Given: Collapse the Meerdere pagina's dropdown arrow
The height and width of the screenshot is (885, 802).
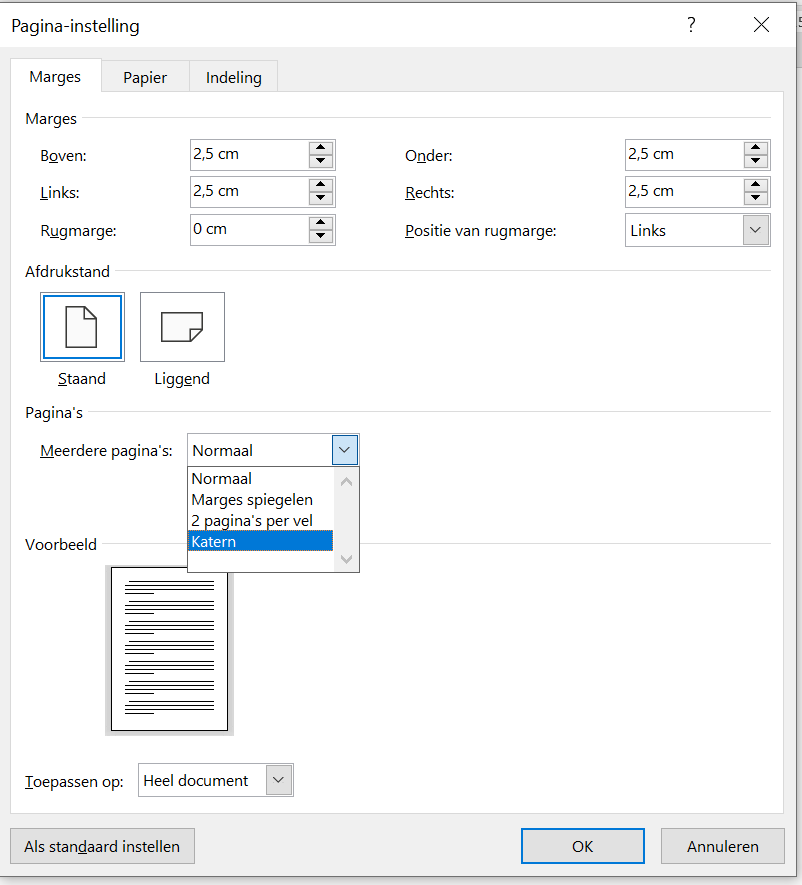Looking at the screenshot, I should (345, 450).
